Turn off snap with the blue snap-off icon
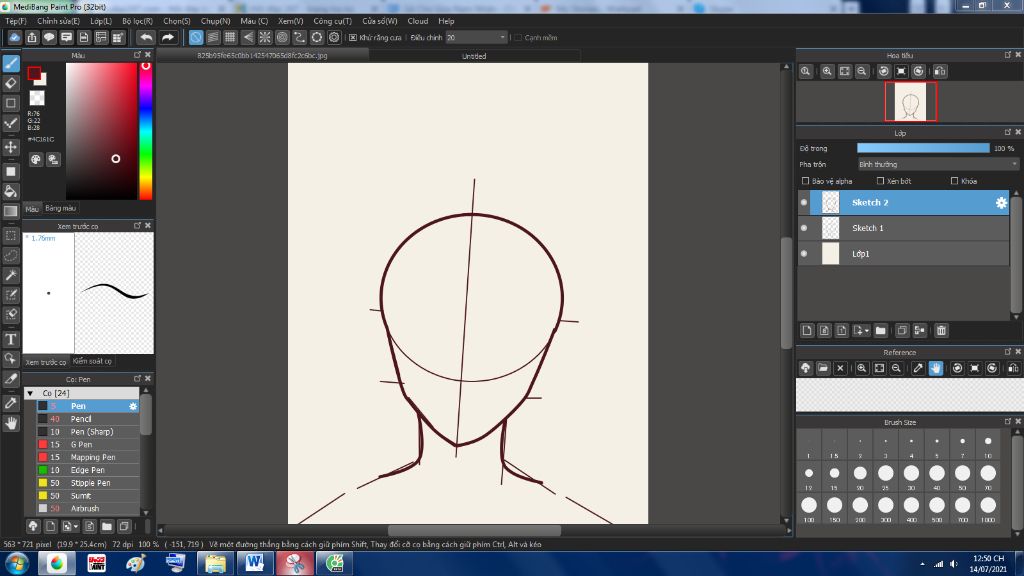Image resolution: width=1024 pixels, height=576 pixels. [195, 37]
